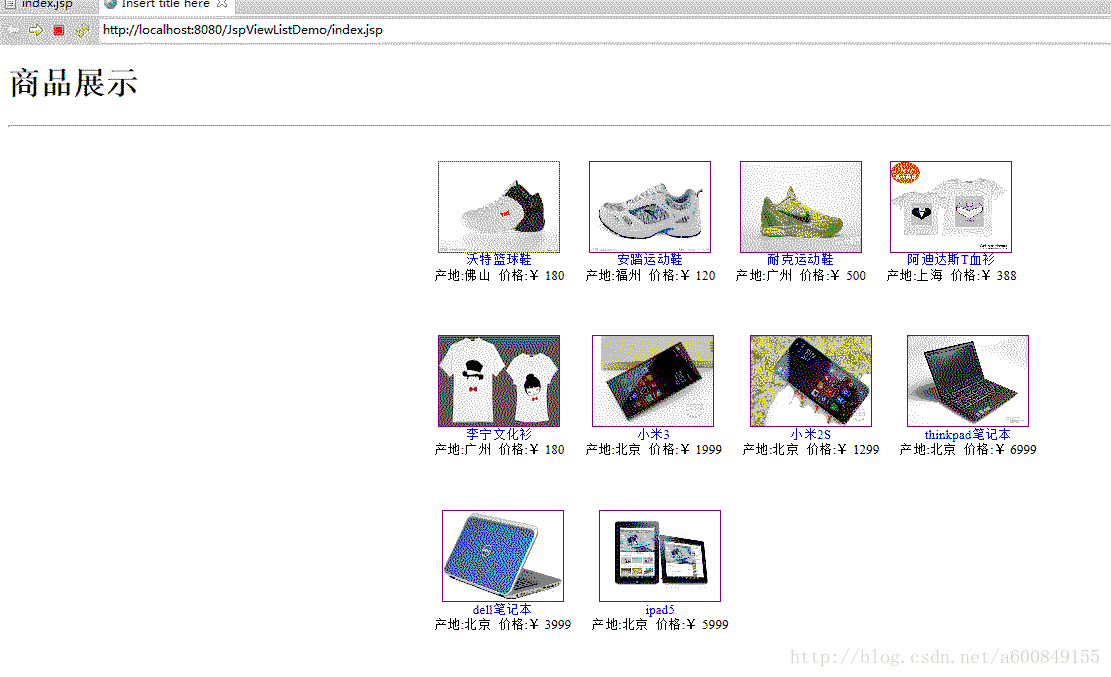Click the text 产地:福州 价格:￥ 120
Image resolution: width=1111 pixels, height=677 pixels.
click(650, 275)
